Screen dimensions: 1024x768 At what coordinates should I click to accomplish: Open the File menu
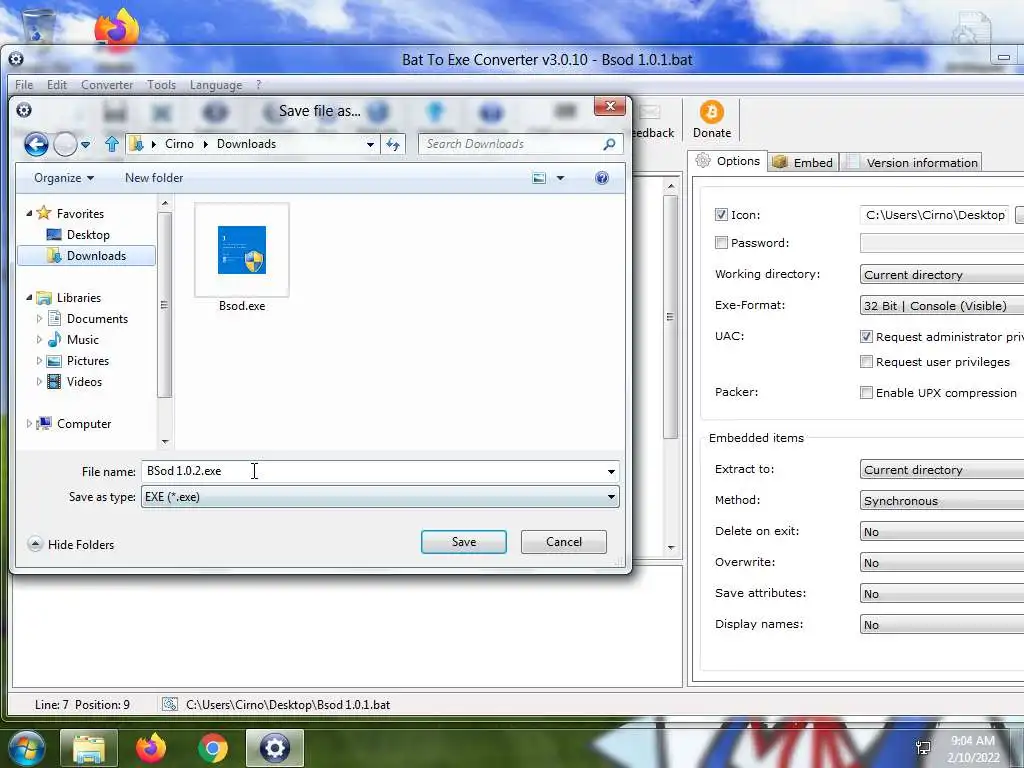[x=24, y=85]
